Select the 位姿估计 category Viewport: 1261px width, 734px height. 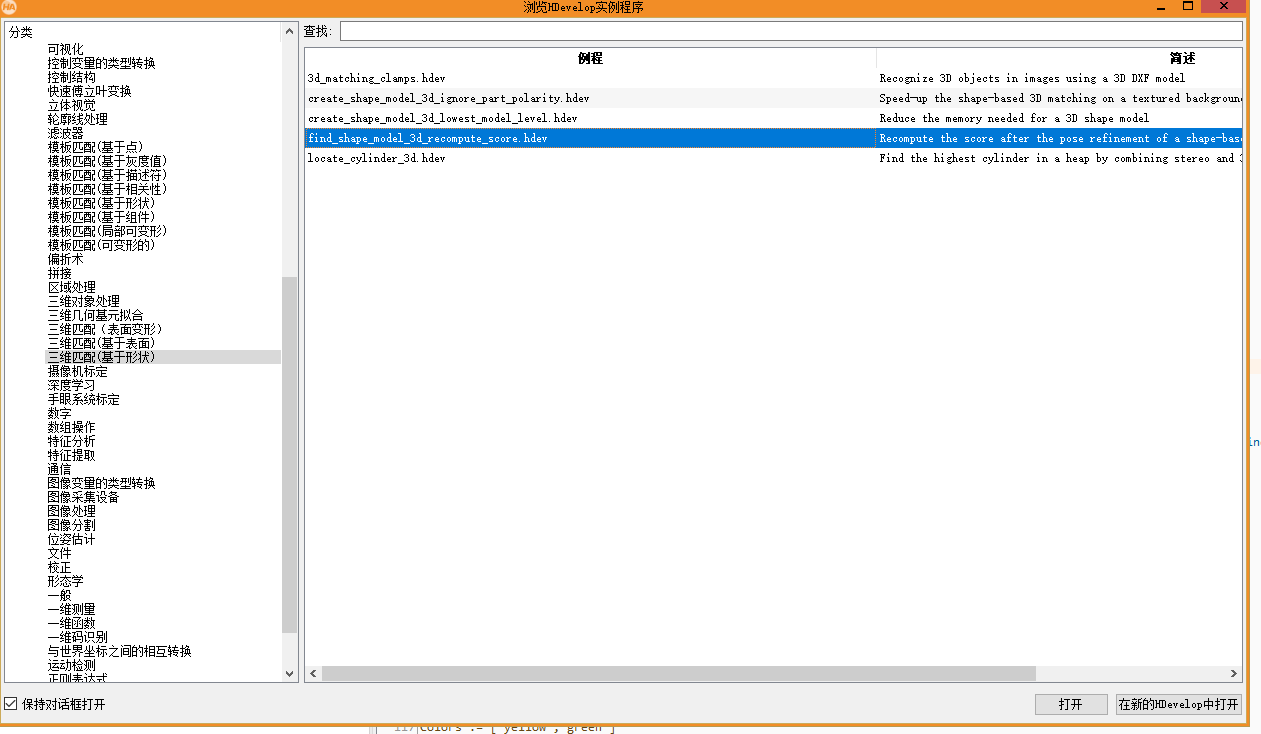[x=71, y=539]
